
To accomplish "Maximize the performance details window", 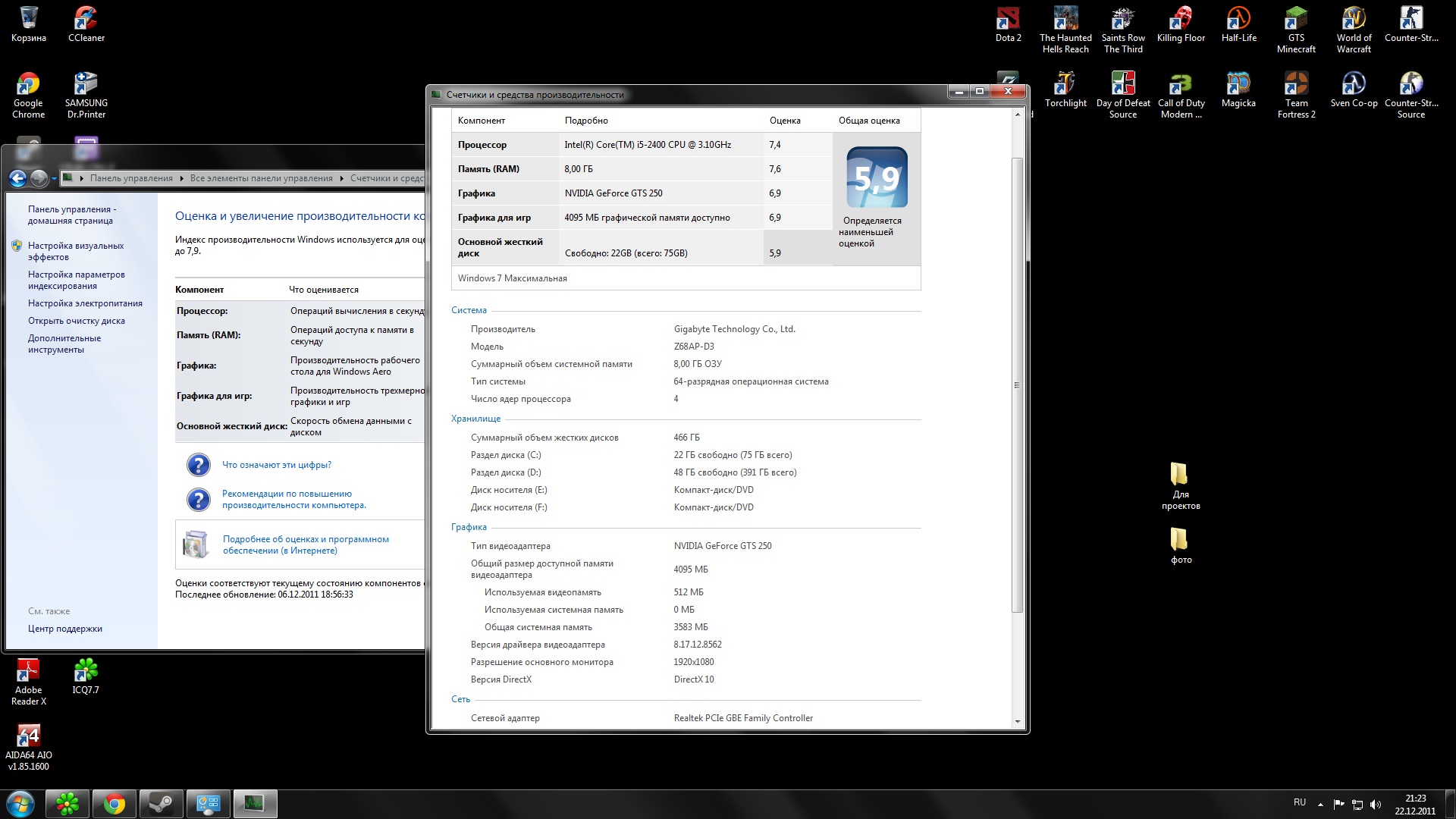I will point(980,92).
